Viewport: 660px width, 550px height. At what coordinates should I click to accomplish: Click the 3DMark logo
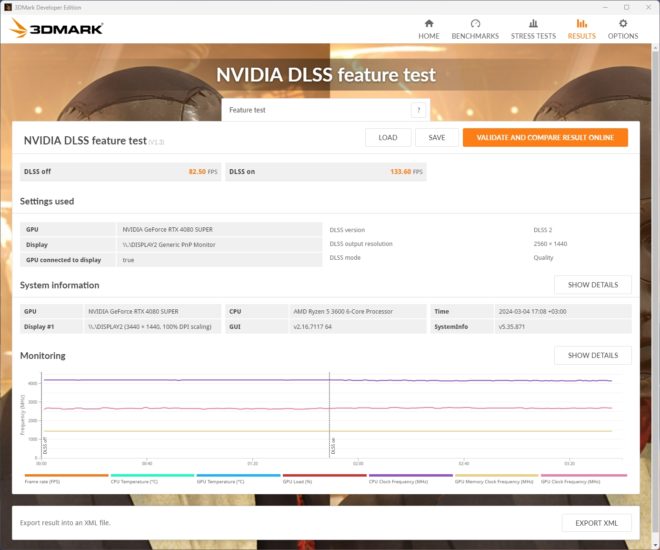pyautogui.click(x=57, y=28)
